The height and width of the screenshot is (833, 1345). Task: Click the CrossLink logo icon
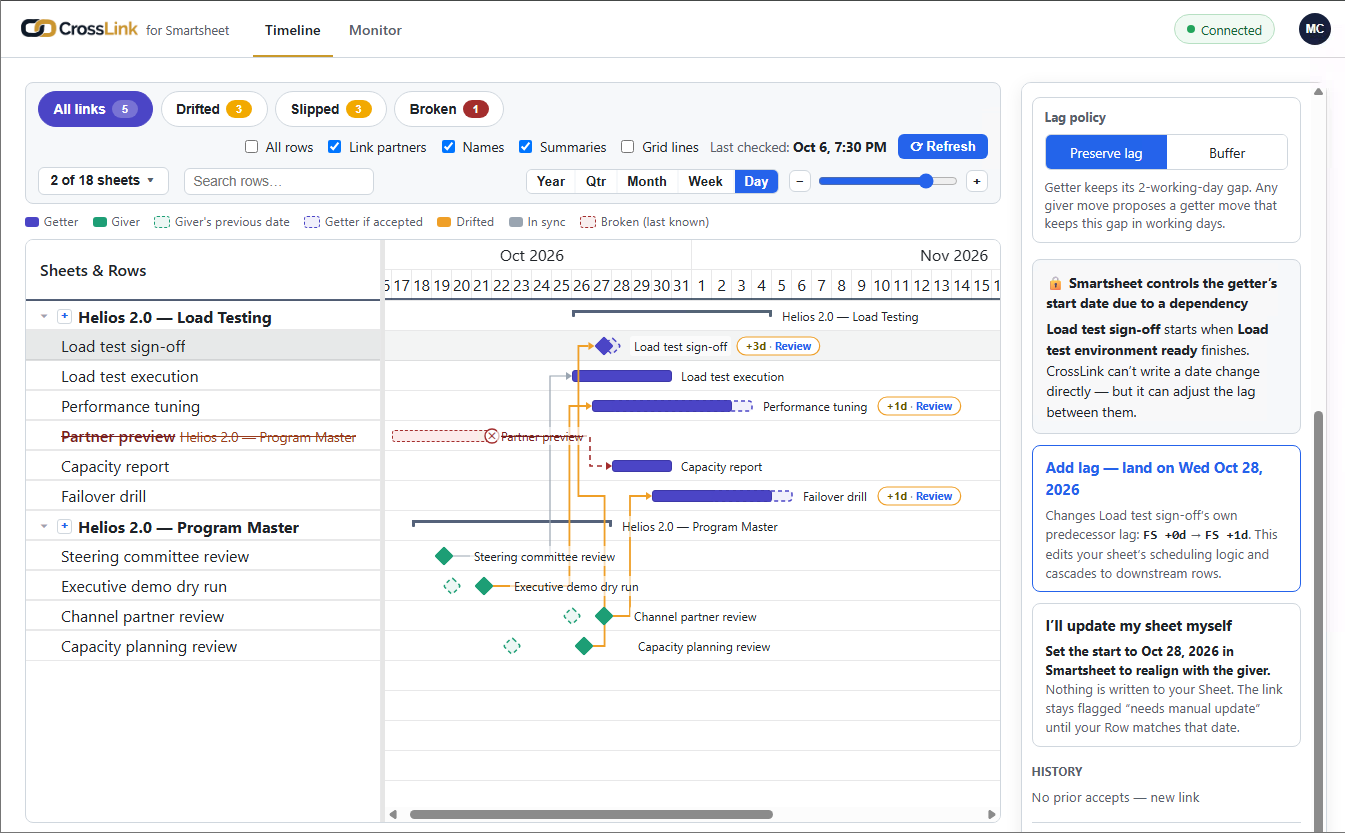(x=38, y=29)
